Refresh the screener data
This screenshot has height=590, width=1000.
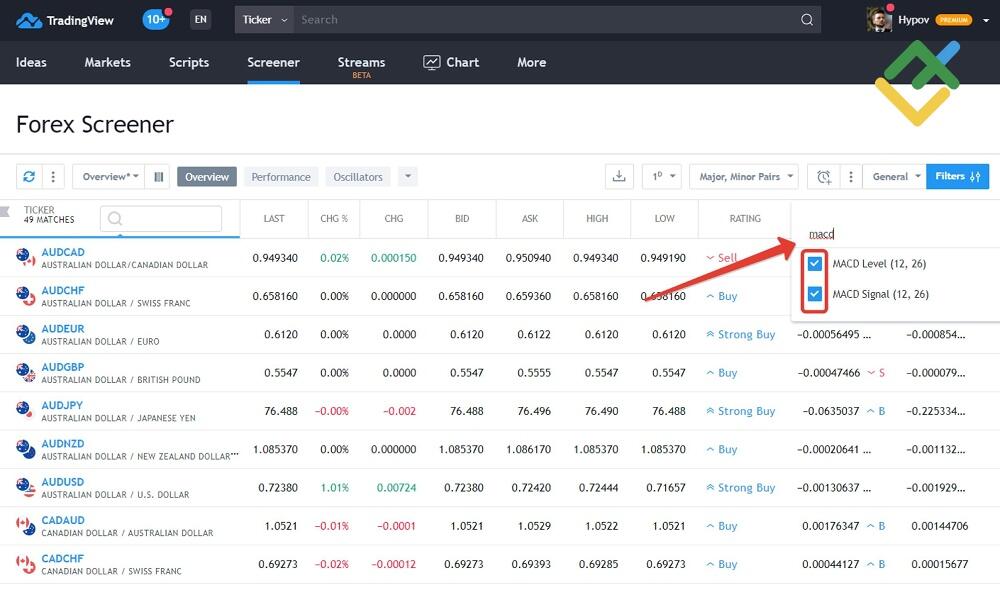tap(29, 176)
